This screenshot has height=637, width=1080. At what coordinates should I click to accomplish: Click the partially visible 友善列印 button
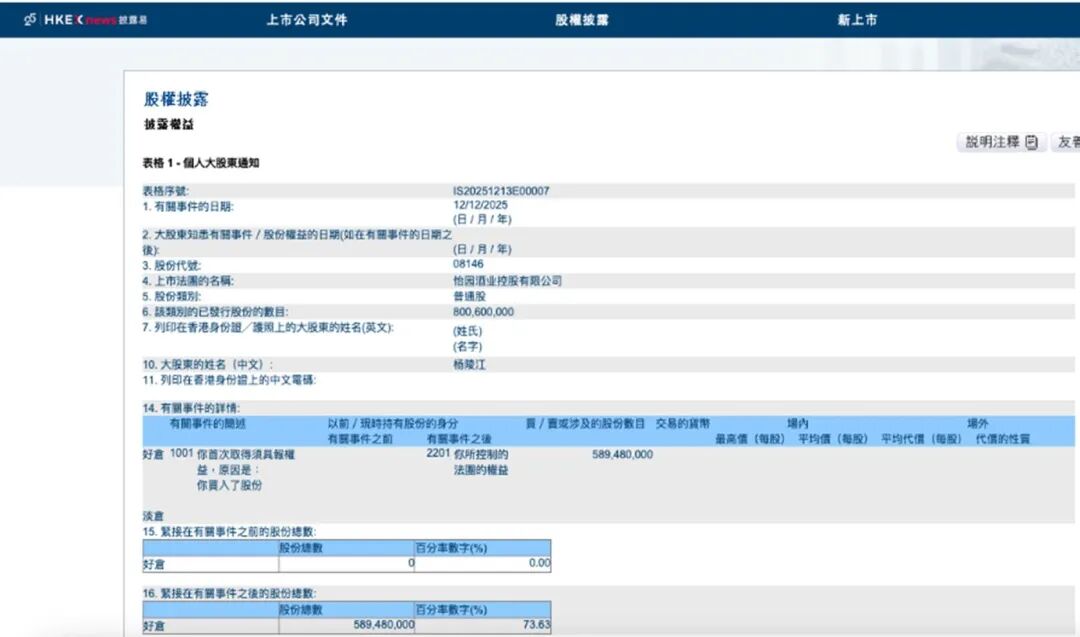1068,142
